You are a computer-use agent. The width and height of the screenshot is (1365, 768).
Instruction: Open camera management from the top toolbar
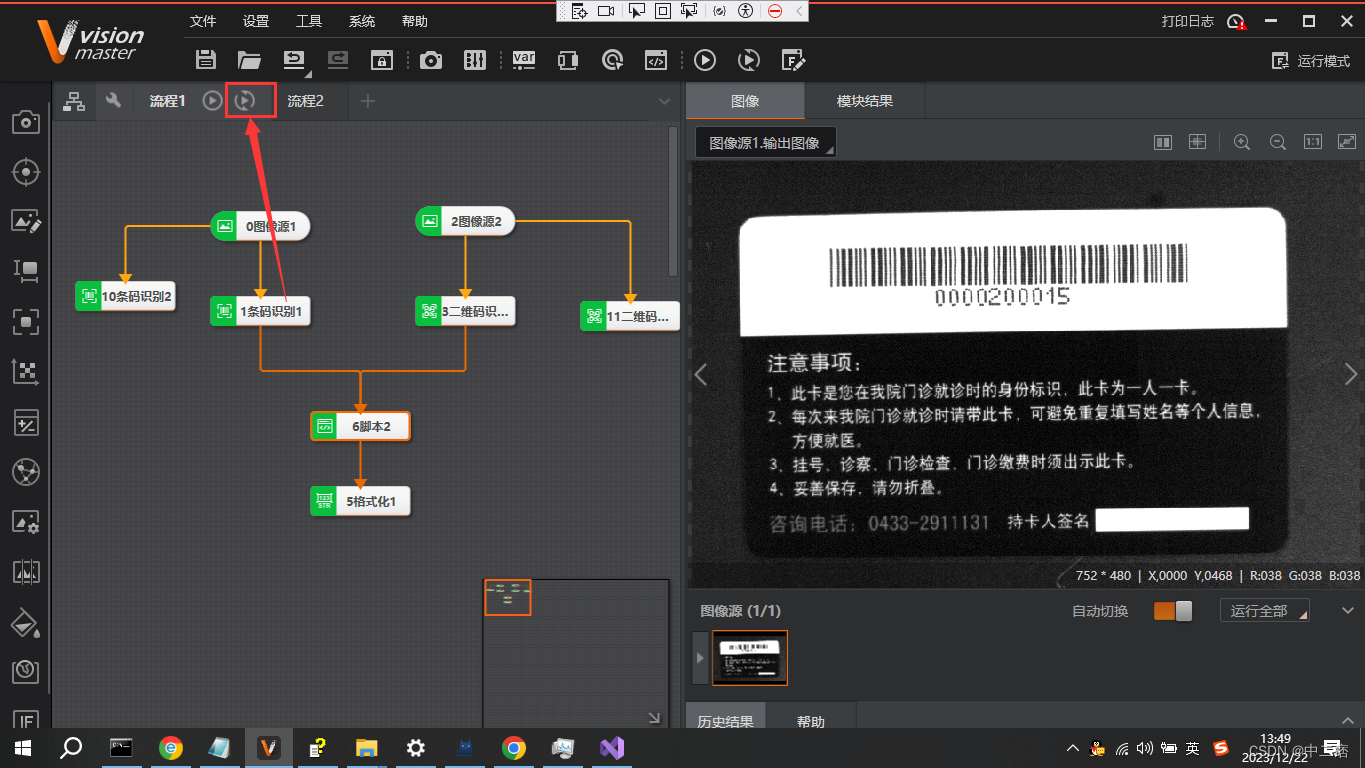click(431, 60)
